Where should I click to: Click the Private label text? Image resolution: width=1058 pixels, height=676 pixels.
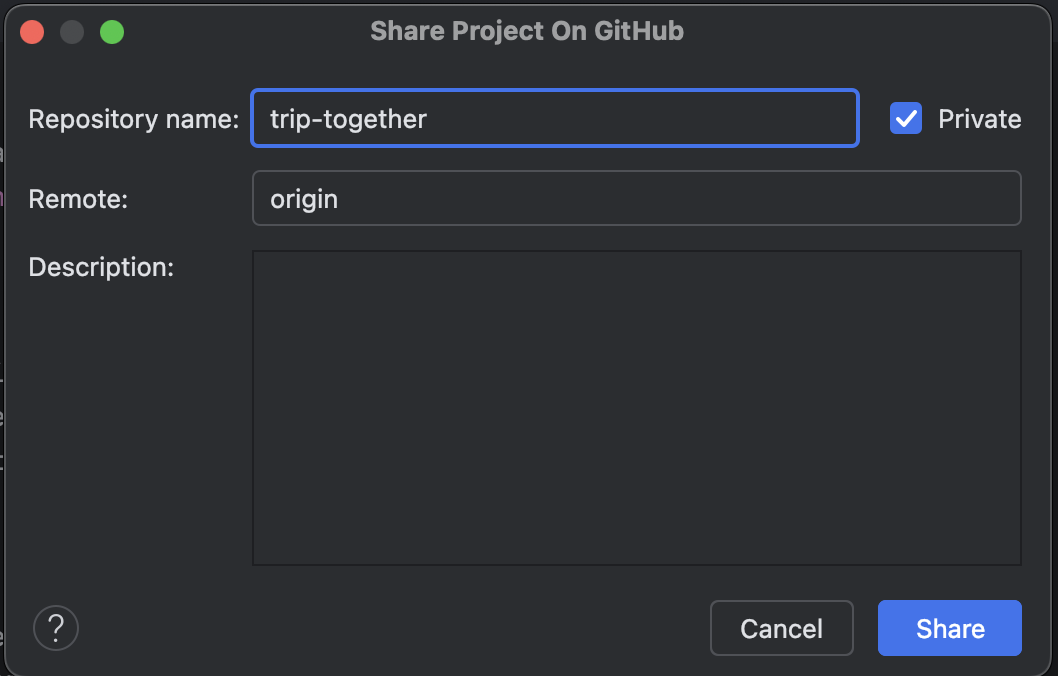(979, 120)
